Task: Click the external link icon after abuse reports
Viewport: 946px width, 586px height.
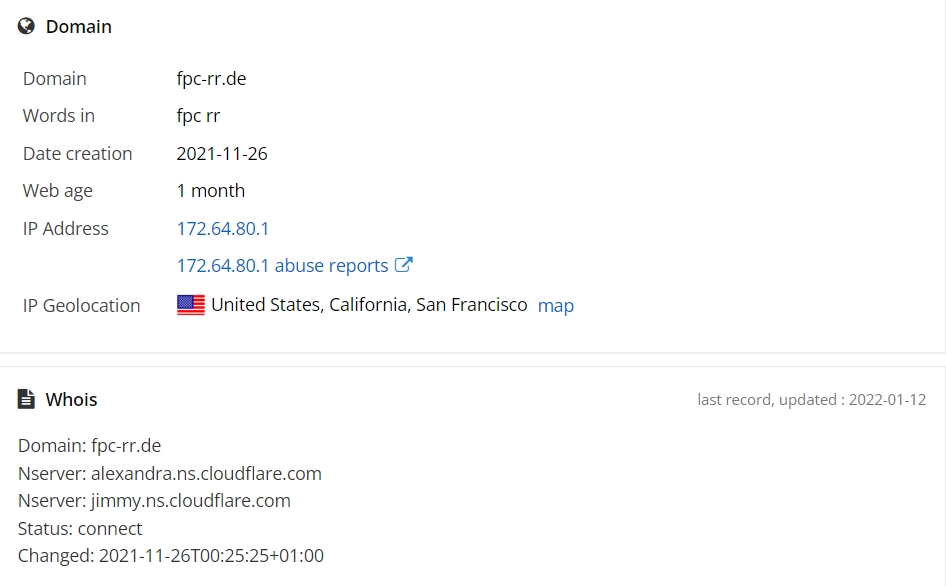Action: [404, 265]
